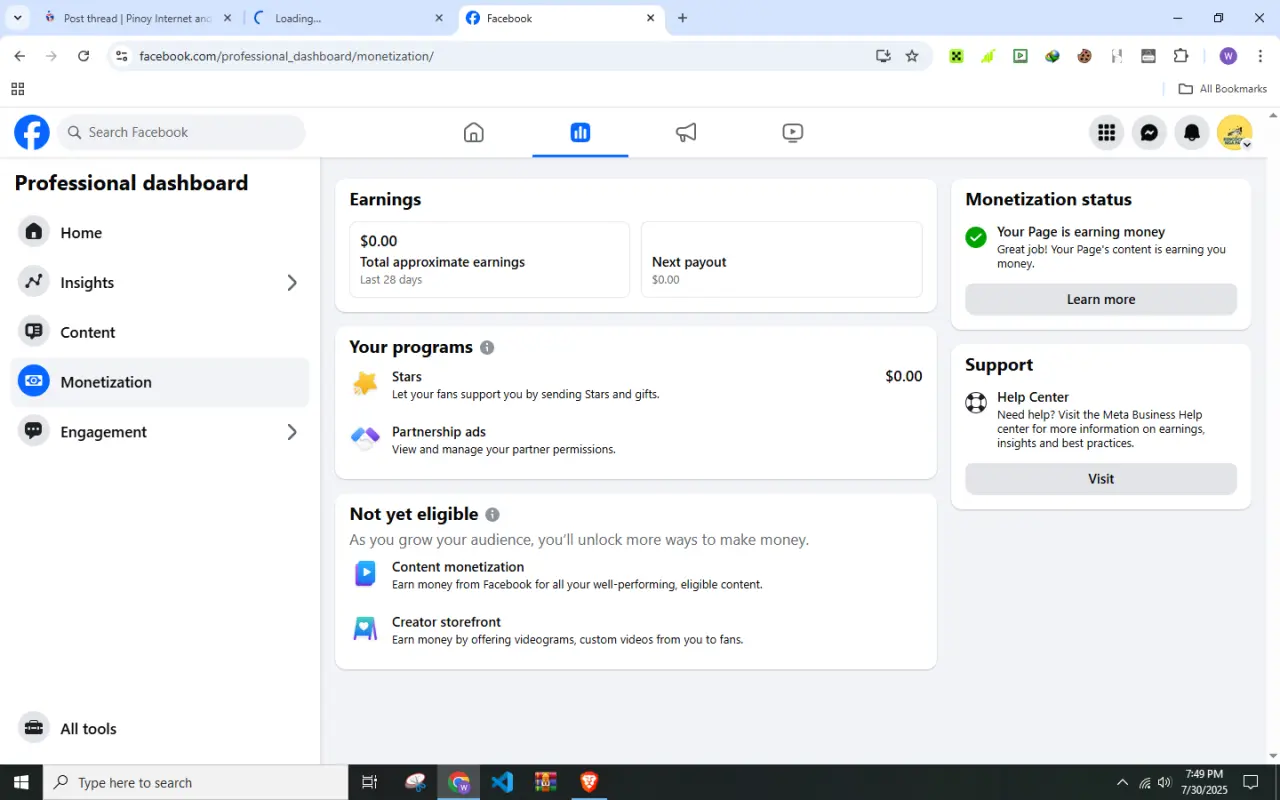
Task: Click the account profile picture
Action: (1235, 132)
